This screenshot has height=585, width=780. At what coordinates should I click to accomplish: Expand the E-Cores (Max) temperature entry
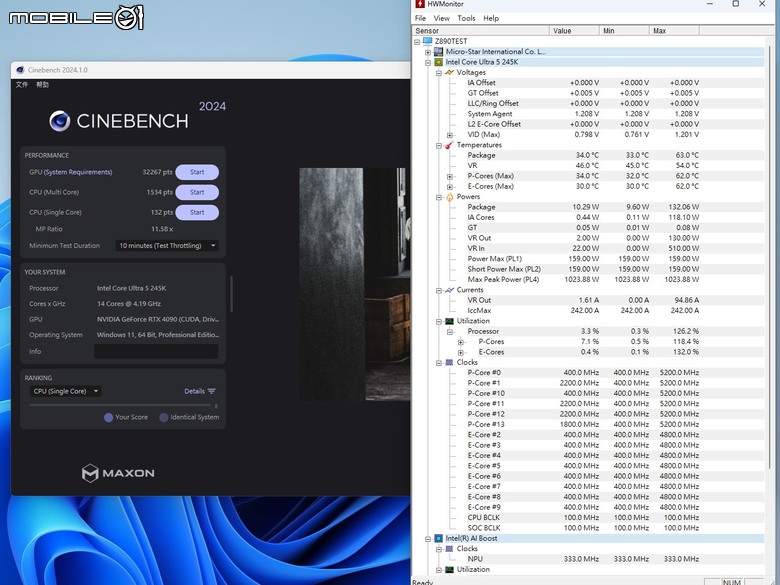450,187
